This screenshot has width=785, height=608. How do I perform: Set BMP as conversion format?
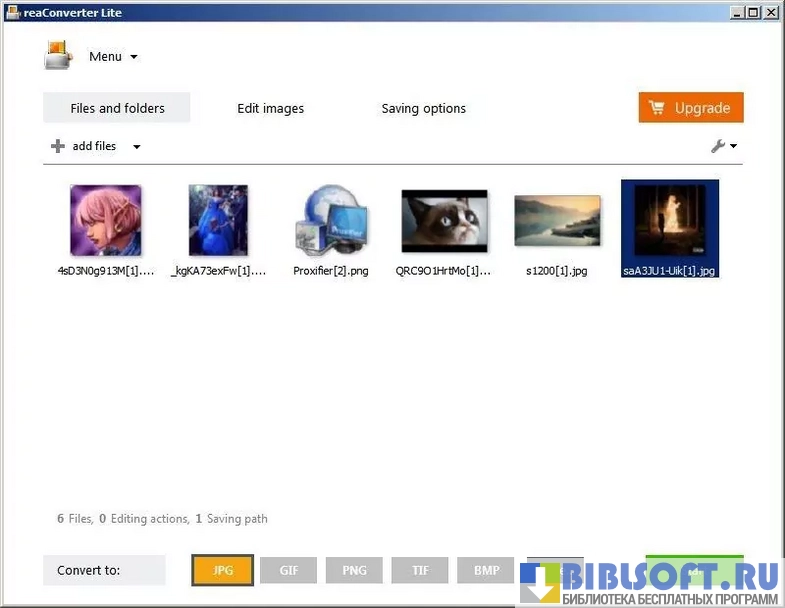point(487,570)
